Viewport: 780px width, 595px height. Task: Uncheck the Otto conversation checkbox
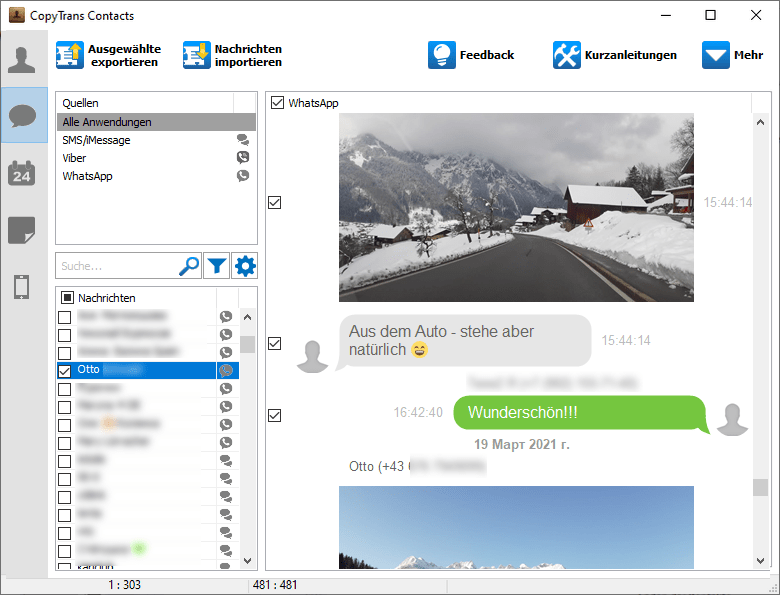pyautogui.click(x=64, y=371)
